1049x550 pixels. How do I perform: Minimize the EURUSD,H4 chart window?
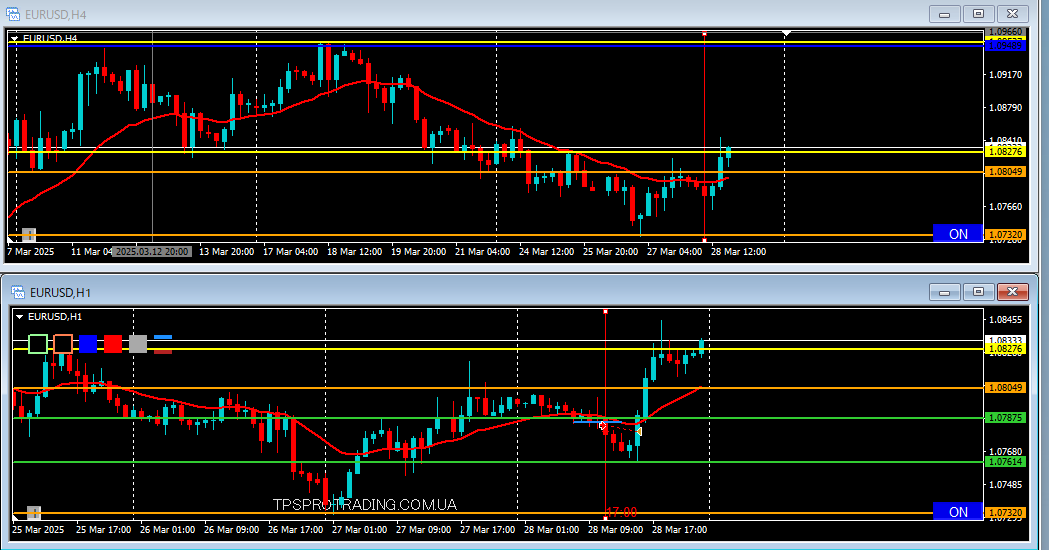(x=943, y=14)
